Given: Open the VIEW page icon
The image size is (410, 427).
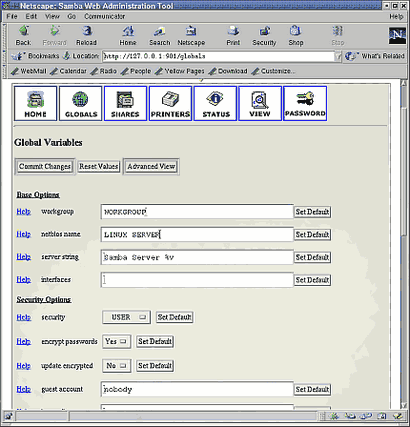Looking at the screenshot, I should [x=260, y=104].
